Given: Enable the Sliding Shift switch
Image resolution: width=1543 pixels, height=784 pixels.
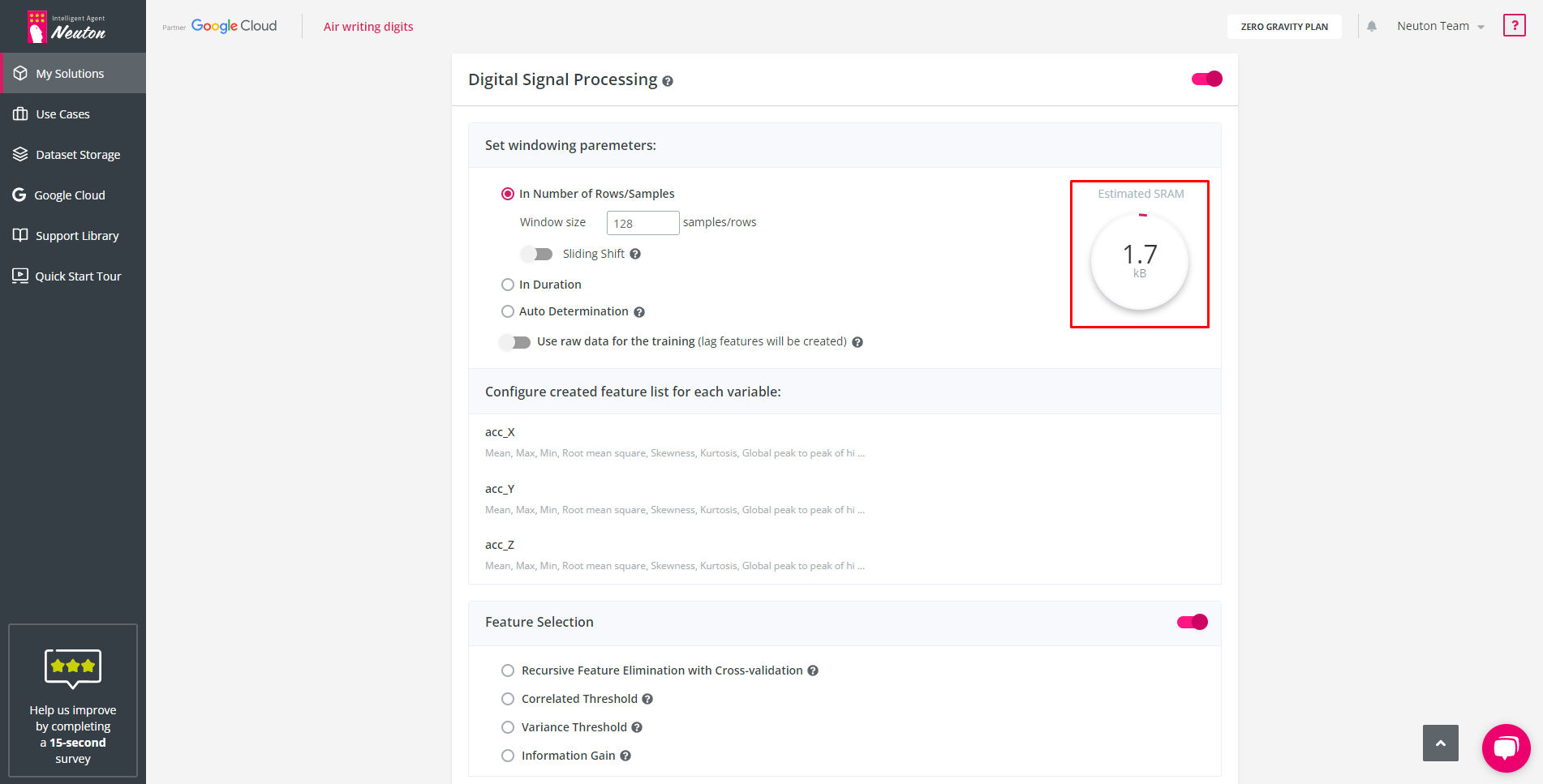Looking at the screenshot, I should pyautogui.click(x=536, y=254).
